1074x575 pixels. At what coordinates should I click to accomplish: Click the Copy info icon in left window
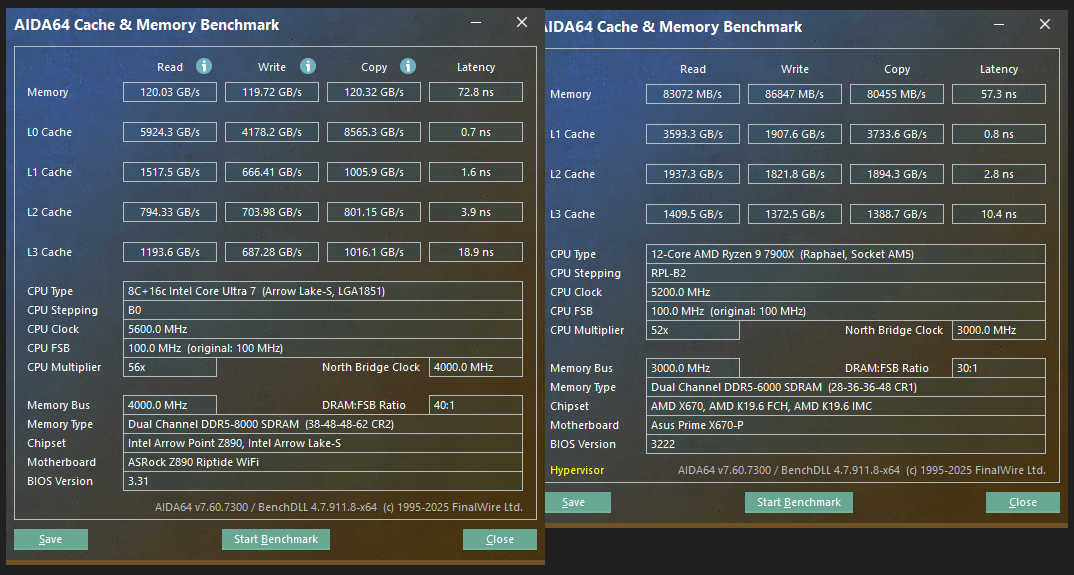[x=408, y=66]
